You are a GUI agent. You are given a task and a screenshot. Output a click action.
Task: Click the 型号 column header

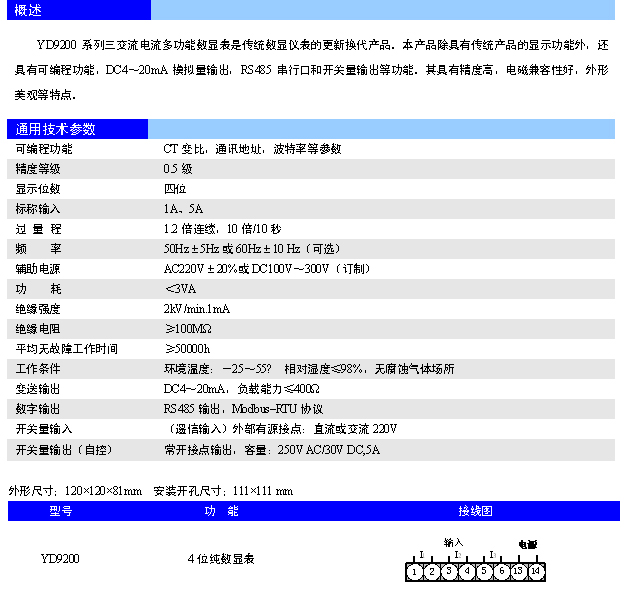[61, 511]
